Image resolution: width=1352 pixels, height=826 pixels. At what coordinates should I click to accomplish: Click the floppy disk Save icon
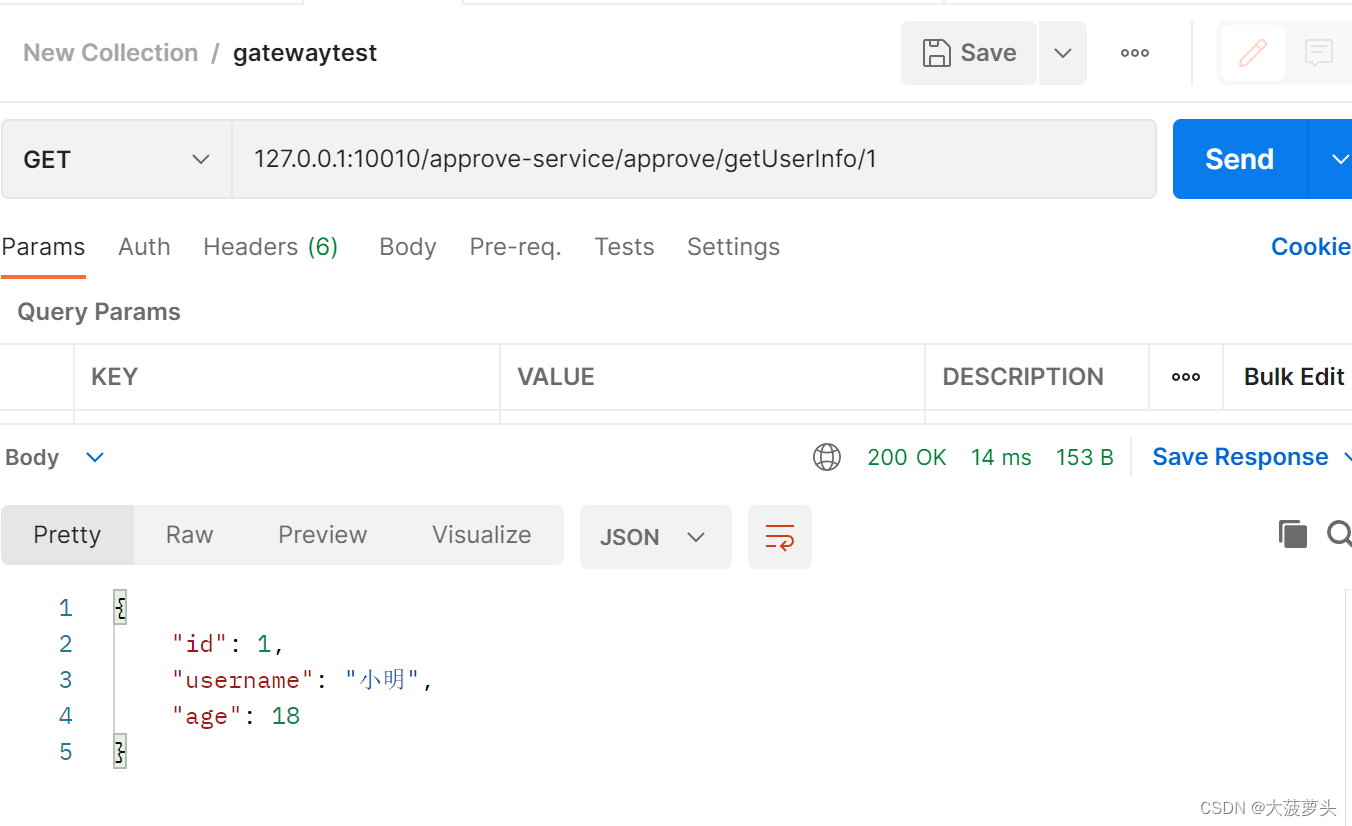[937, 53]
